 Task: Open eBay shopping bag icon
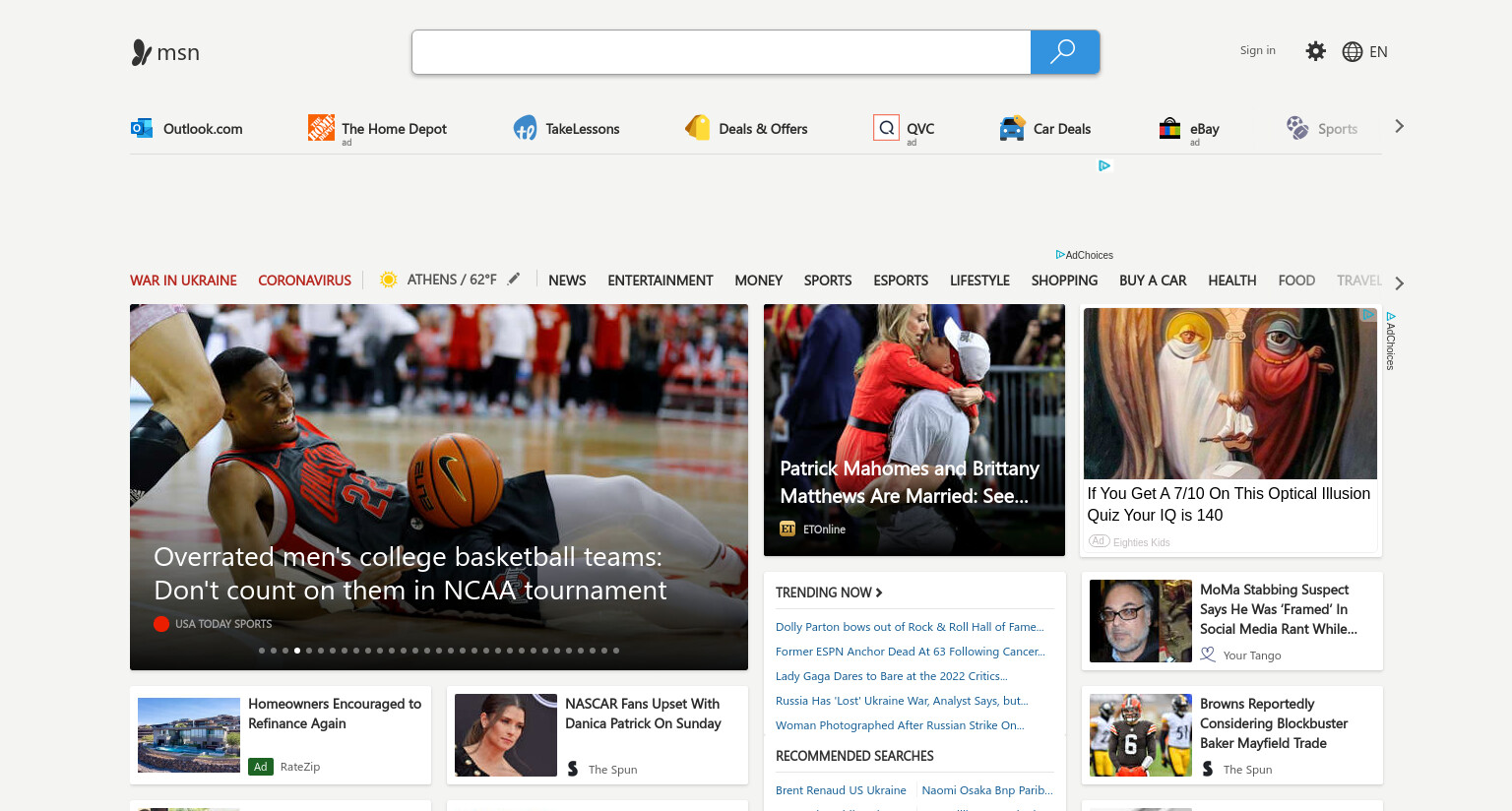(1169, 128)
